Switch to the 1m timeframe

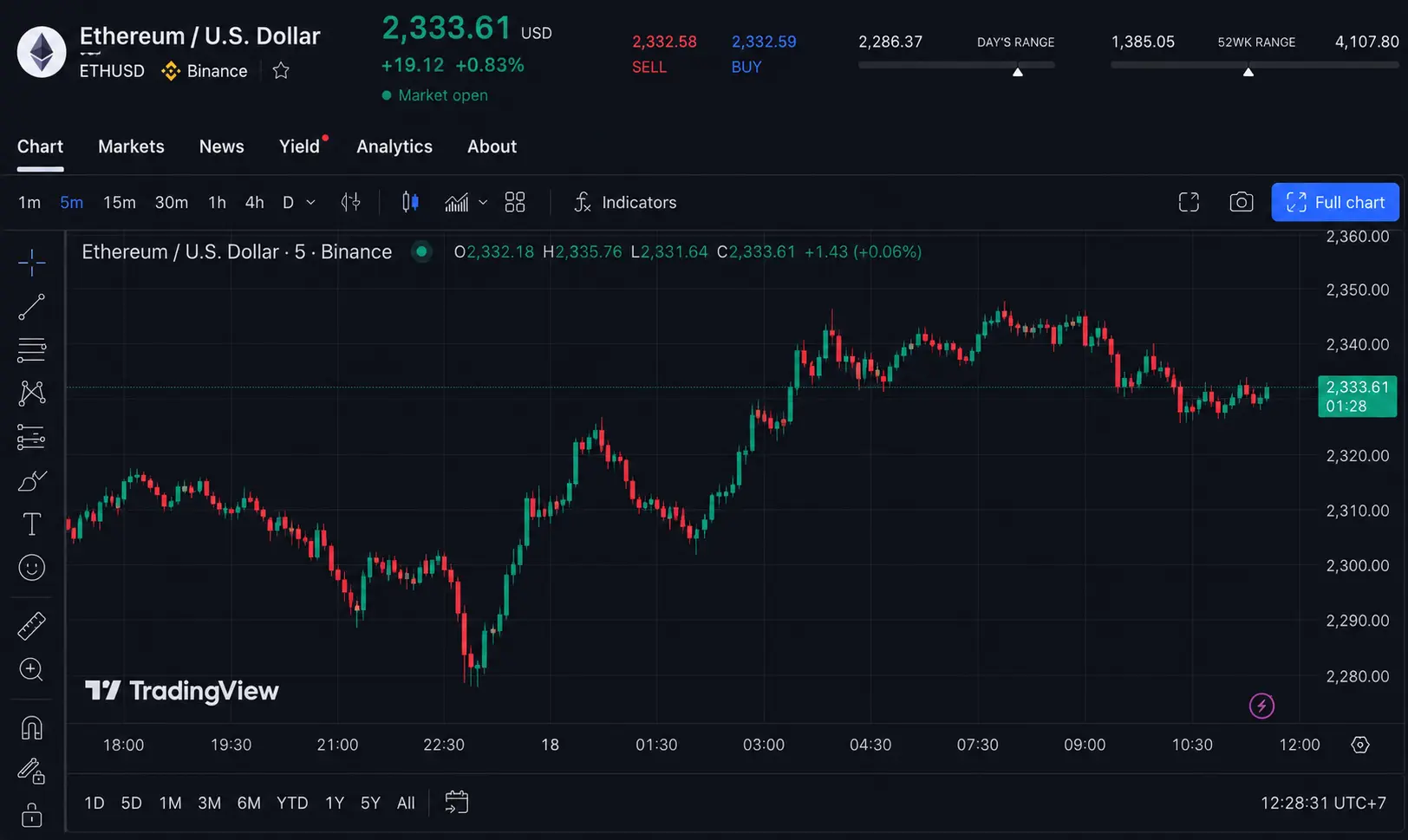coord(29,202)
